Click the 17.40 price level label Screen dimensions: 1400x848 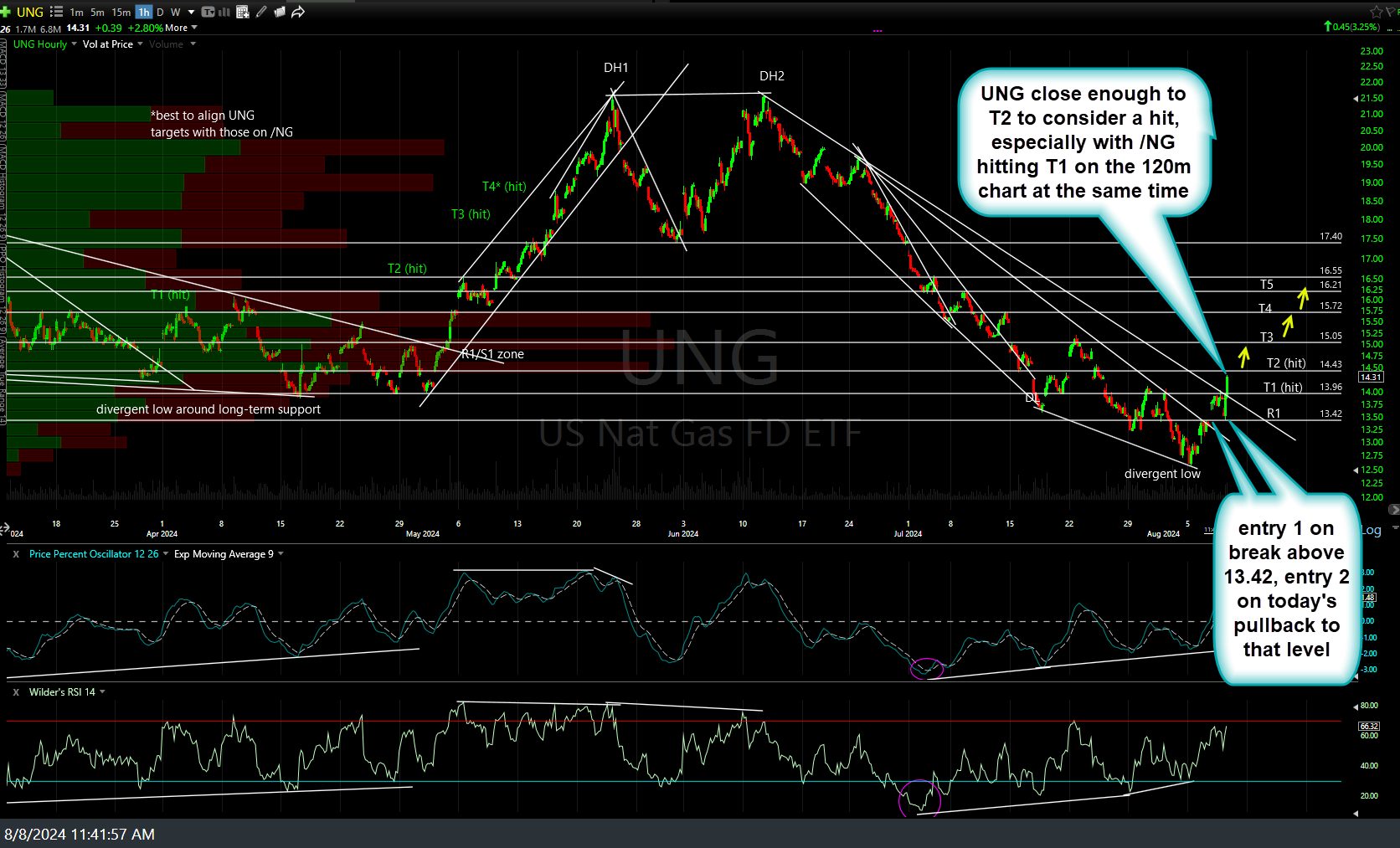(1331, 237)
